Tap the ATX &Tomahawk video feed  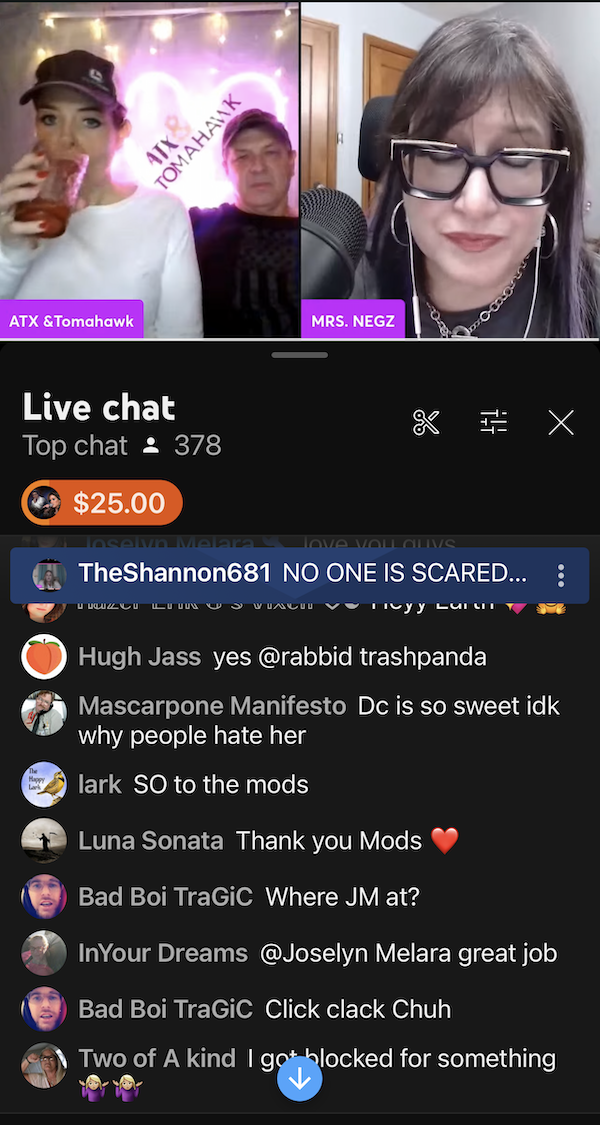149,169
